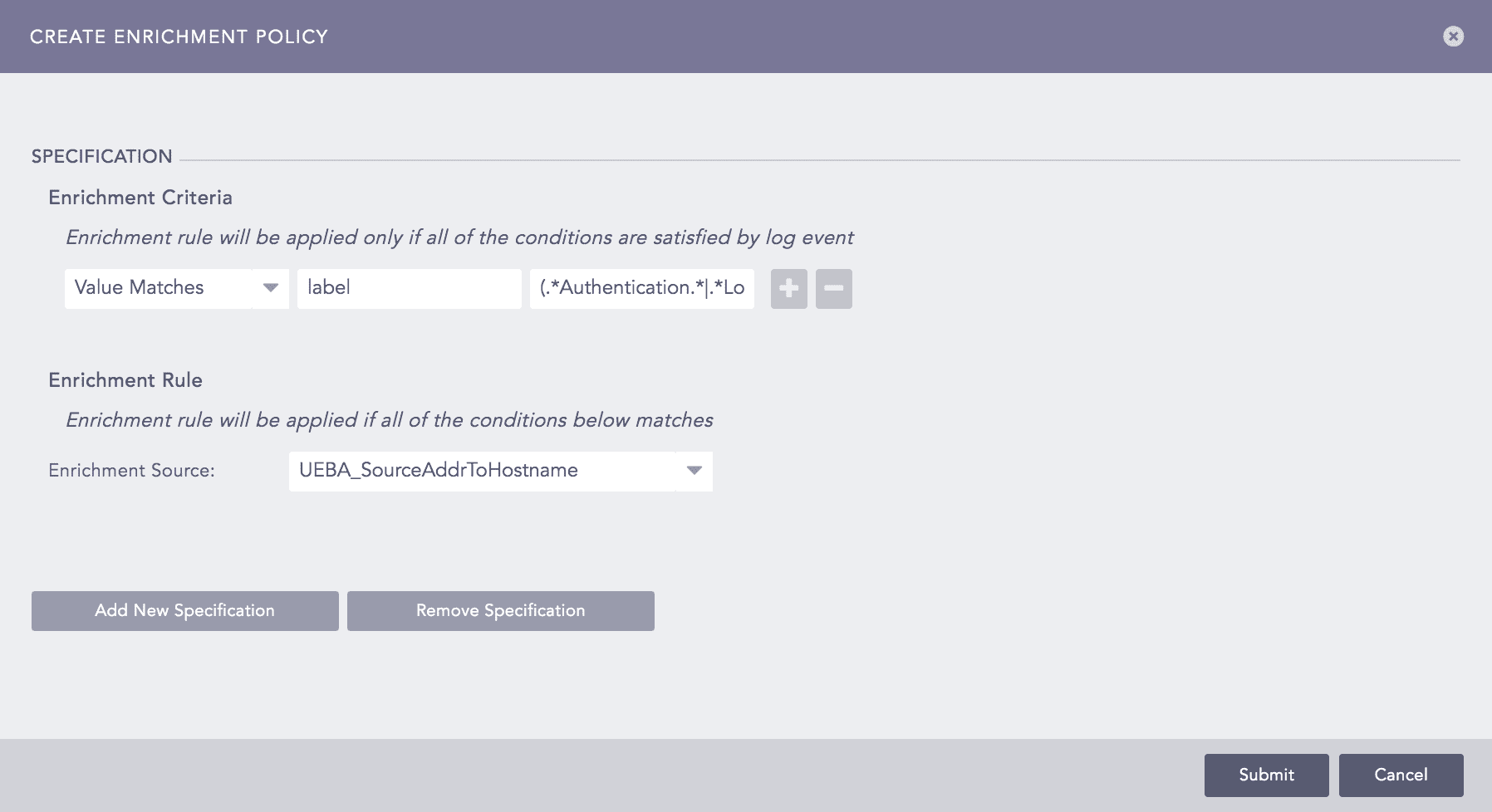1492x812 pixels.
Task: Click the Enrichment Source label text
Action: point(131,471)
